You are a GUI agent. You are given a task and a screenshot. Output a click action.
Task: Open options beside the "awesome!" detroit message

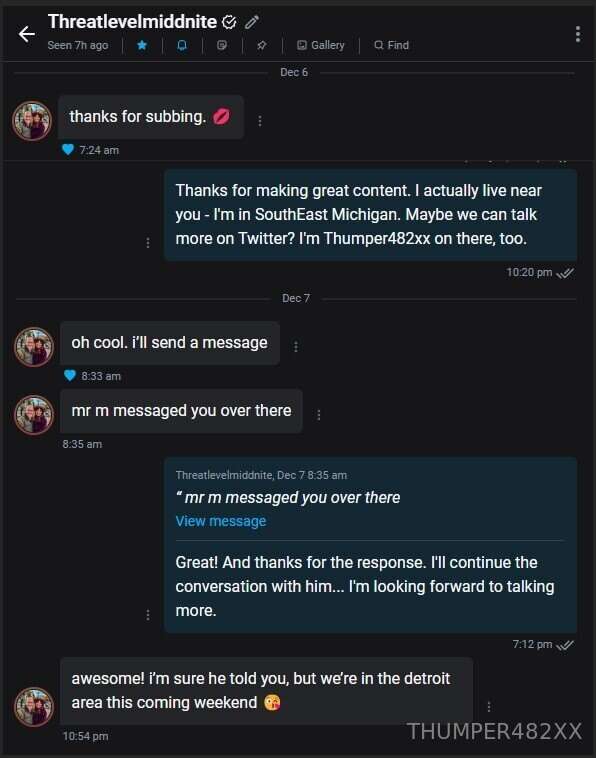coord(489,706)
